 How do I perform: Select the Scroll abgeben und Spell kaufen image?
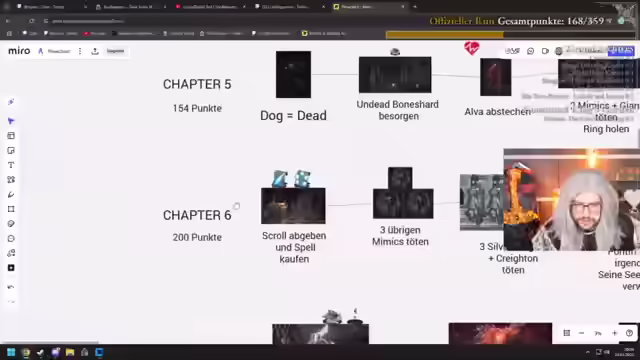pos(293,206)
